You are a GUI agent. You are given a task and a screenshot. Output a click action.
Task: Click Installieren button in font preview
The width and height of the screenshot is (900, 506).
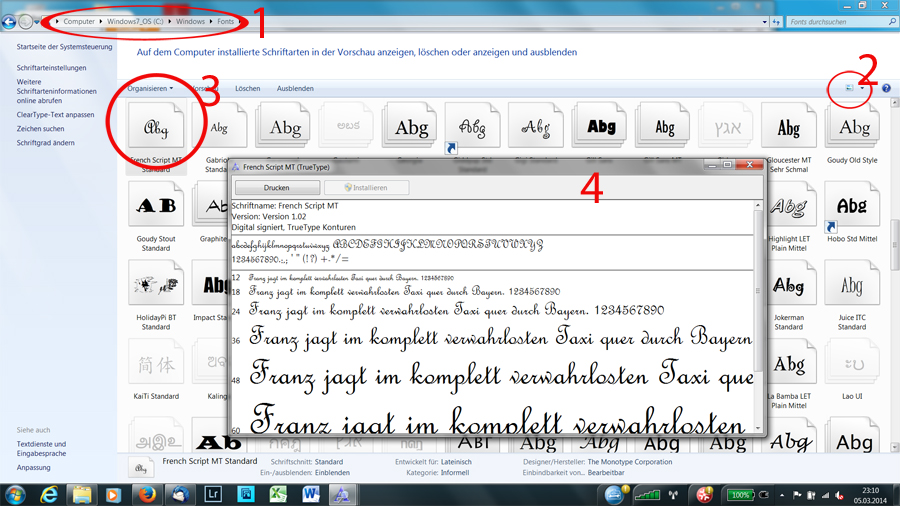tap(366, 188)
